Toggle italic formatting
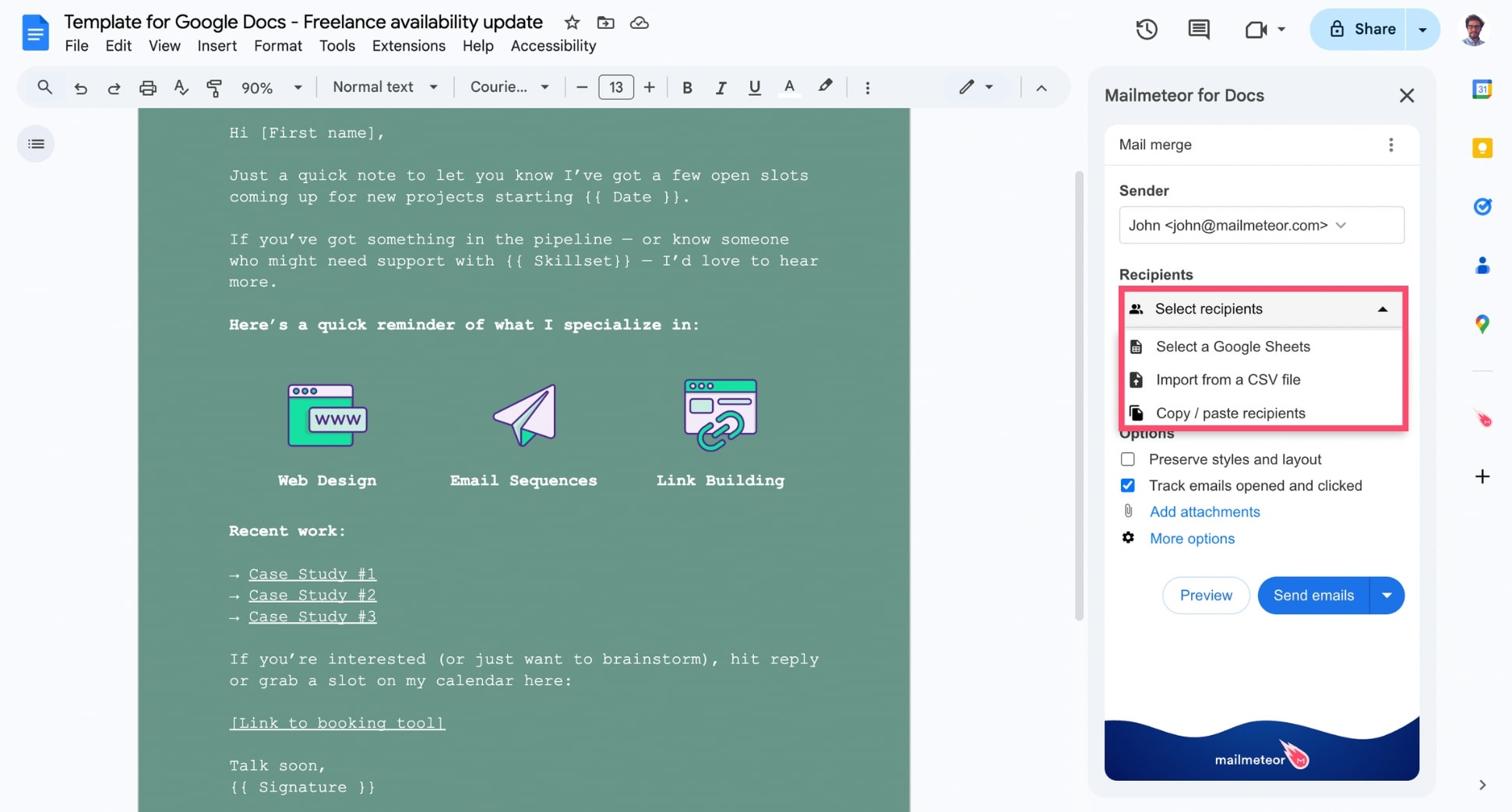 tap(721, 88)
